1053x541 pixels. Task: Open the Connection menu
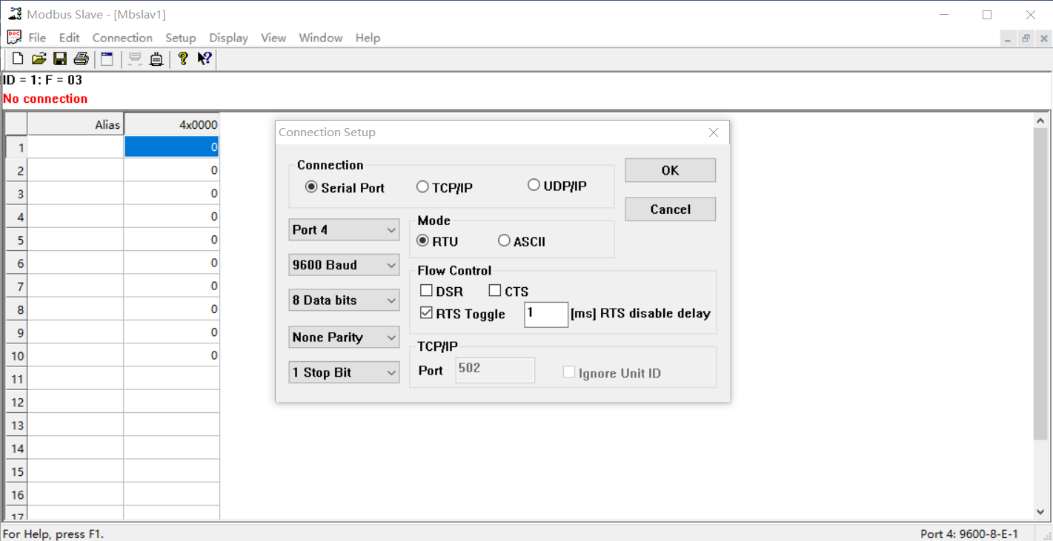click(x=122, y=38)
